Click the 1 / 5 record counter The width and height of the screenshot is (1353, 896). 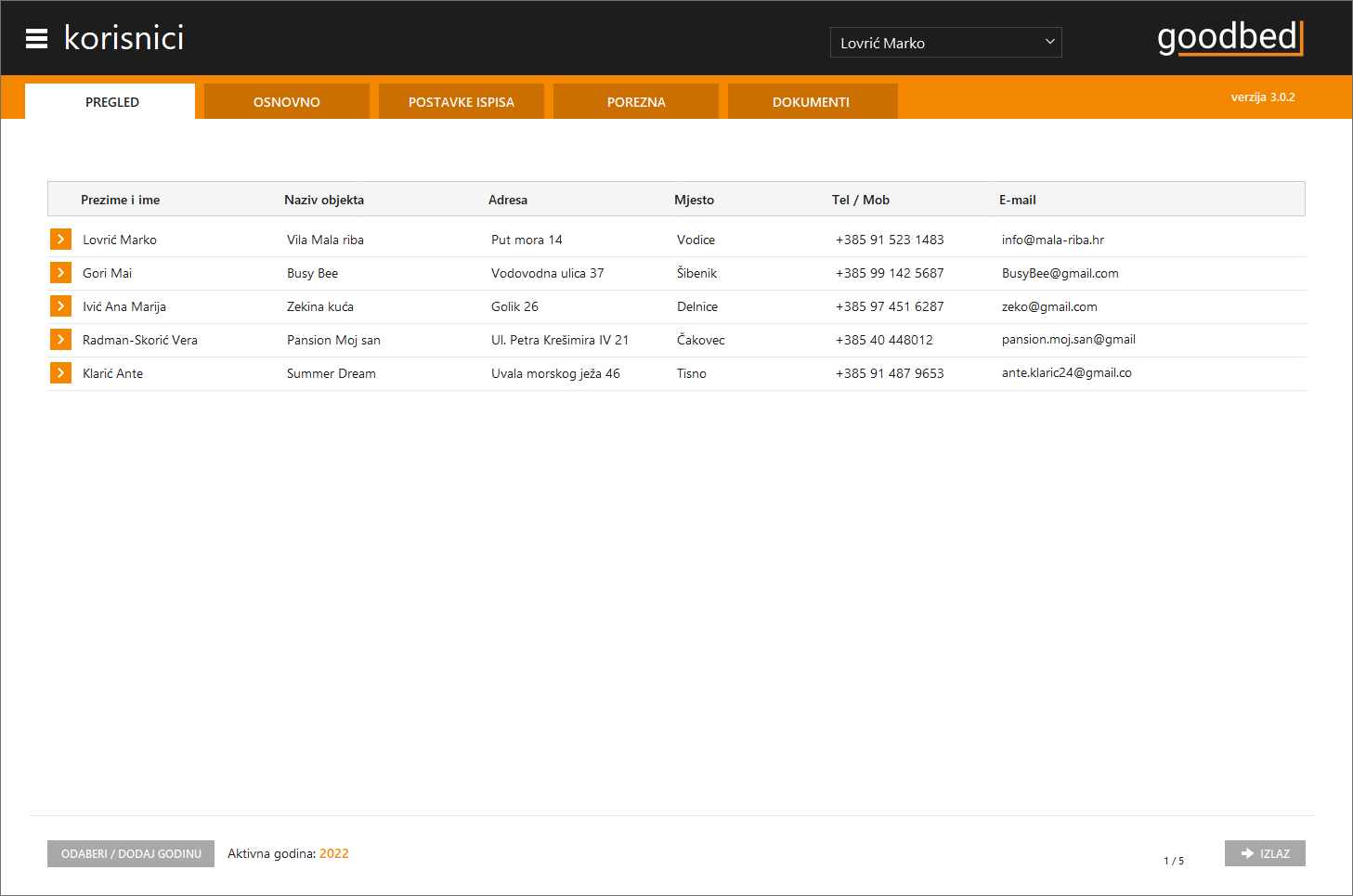(x=1174, y=861)
